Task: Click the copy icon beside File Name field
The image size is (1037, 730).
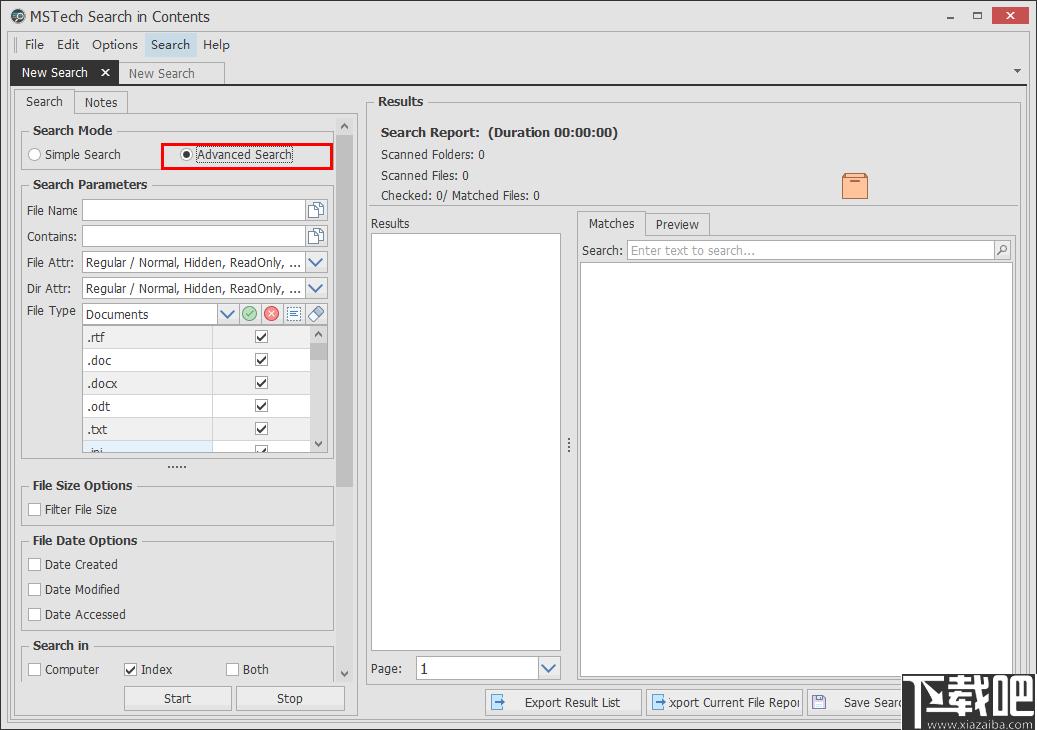Action: [x=316, y=210]
